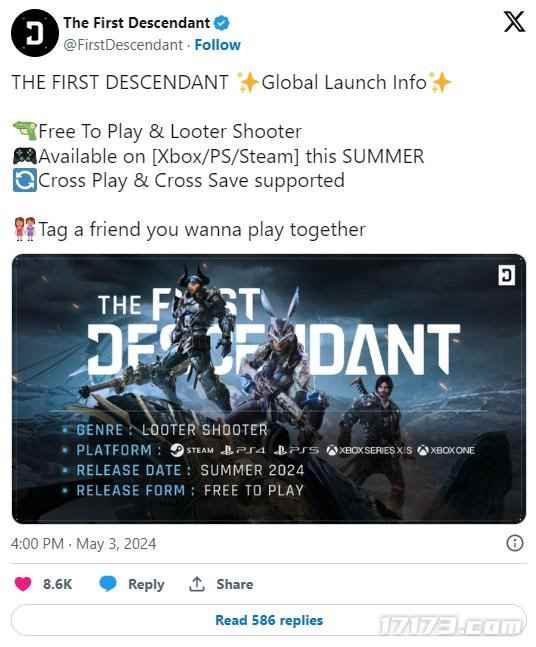Click The First Descendant profile avatar
Viewport: 536px width, 647px height.
click(35, 33)
